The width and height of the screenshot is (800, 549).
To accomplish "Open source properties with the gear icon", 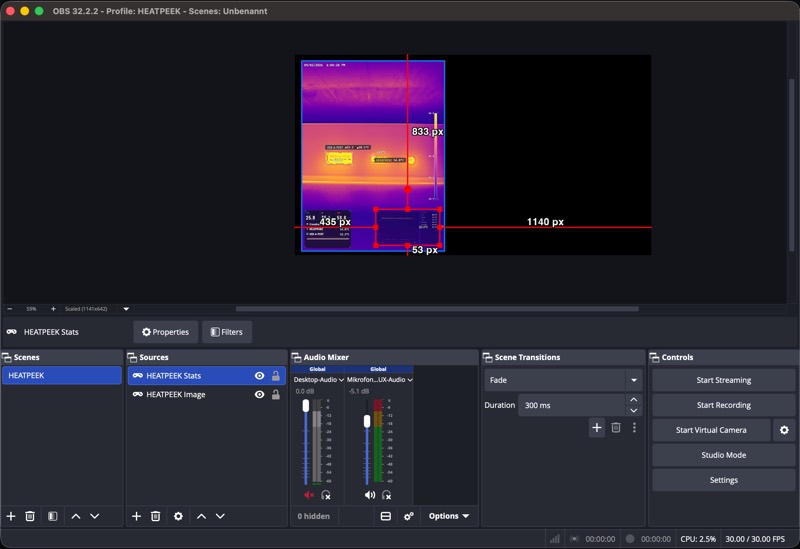I will click(x=178, y=516).
